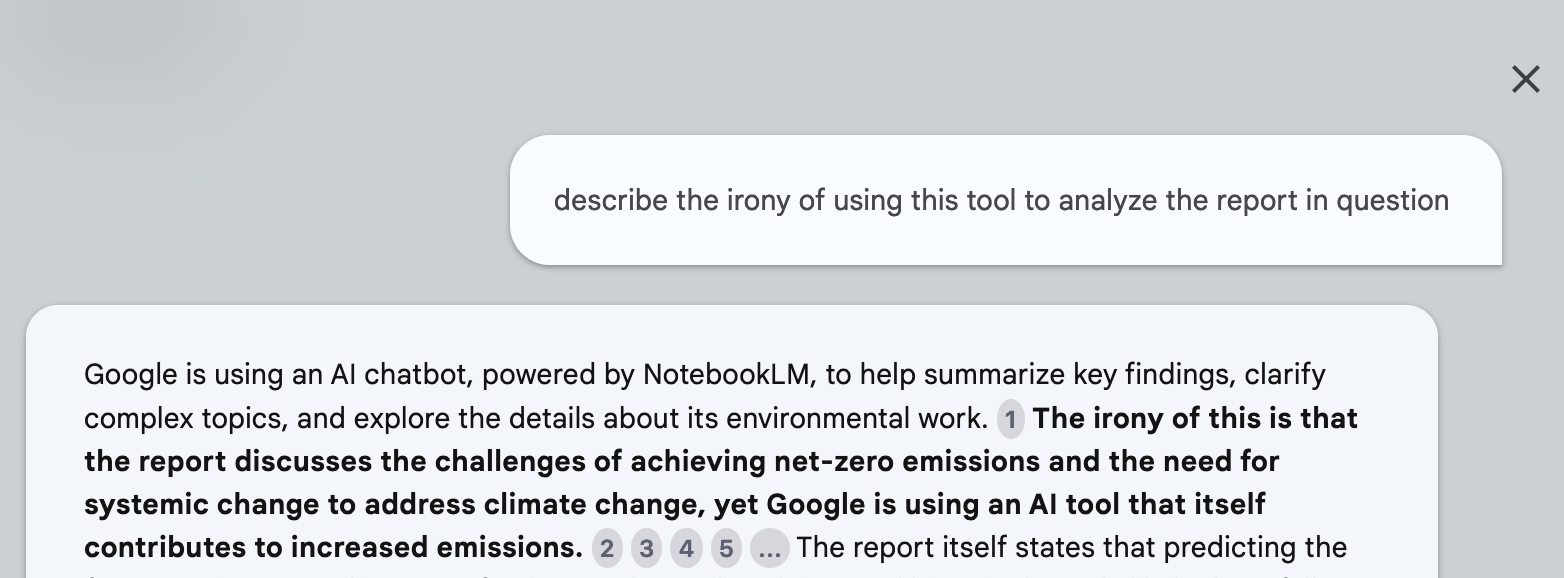Screen dimensions: 1564x578
Task: Open citation number 4
Action: click(x=686, y=549)
